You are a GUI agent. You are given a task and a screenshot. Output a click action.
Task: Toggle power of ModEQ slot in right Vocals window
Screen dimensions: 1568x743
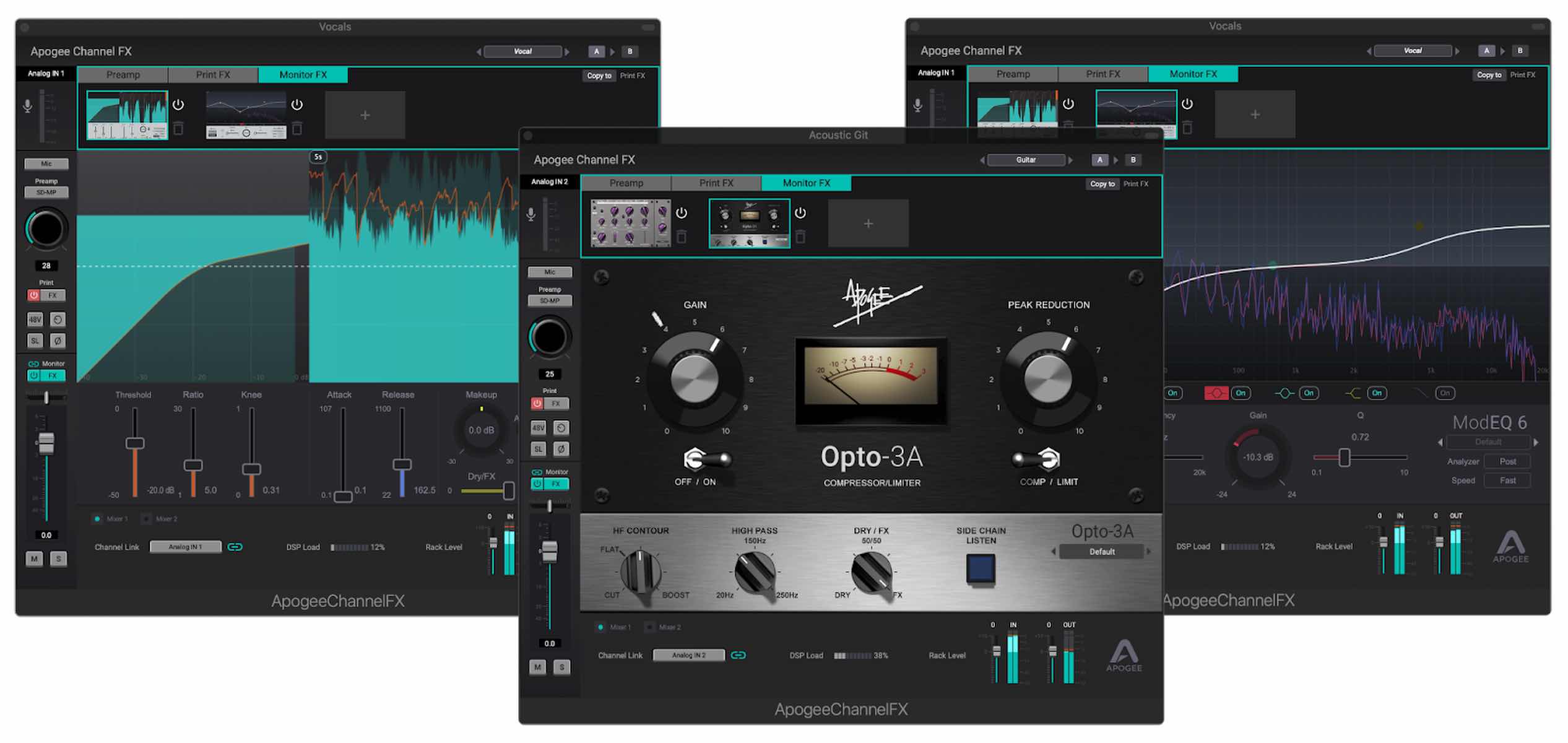[1187, 104]
